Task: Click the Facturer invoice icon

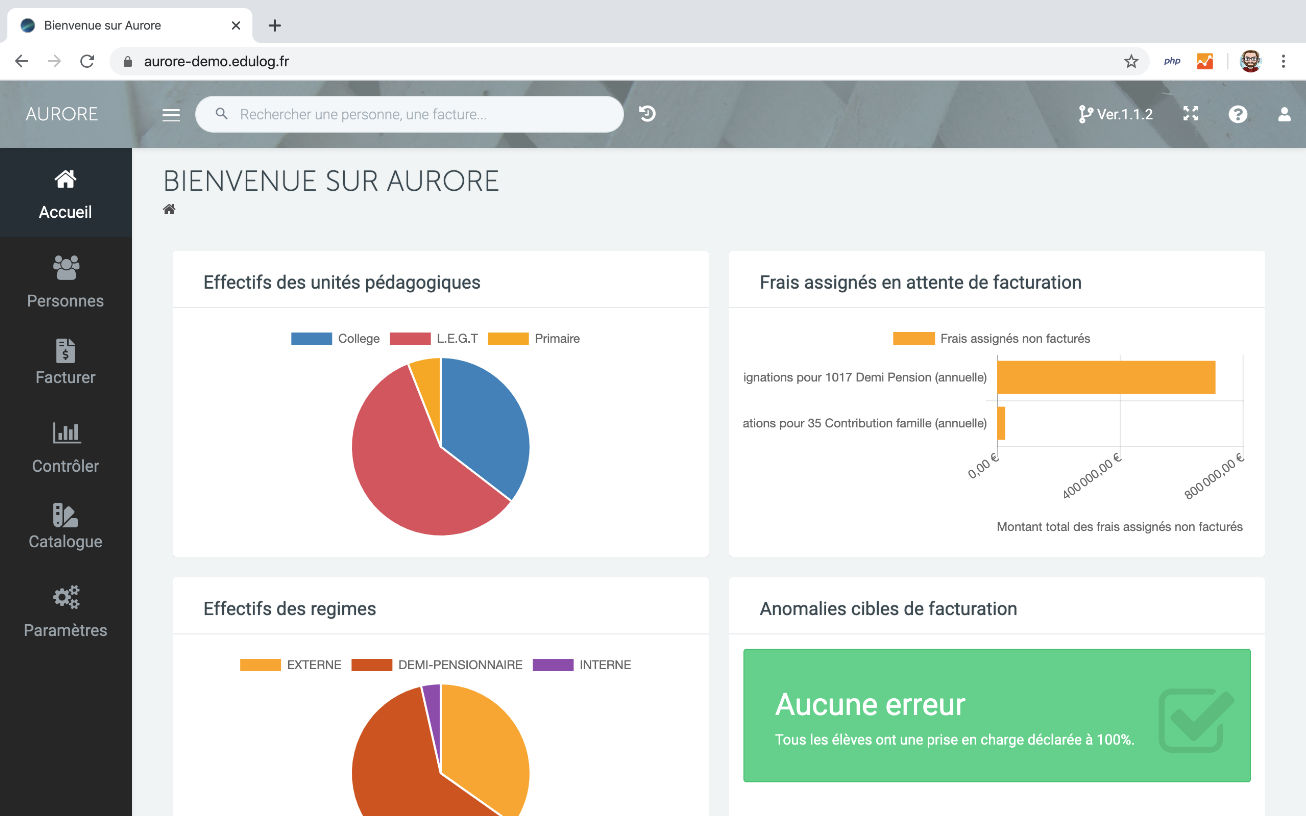Action: point(65,350)
